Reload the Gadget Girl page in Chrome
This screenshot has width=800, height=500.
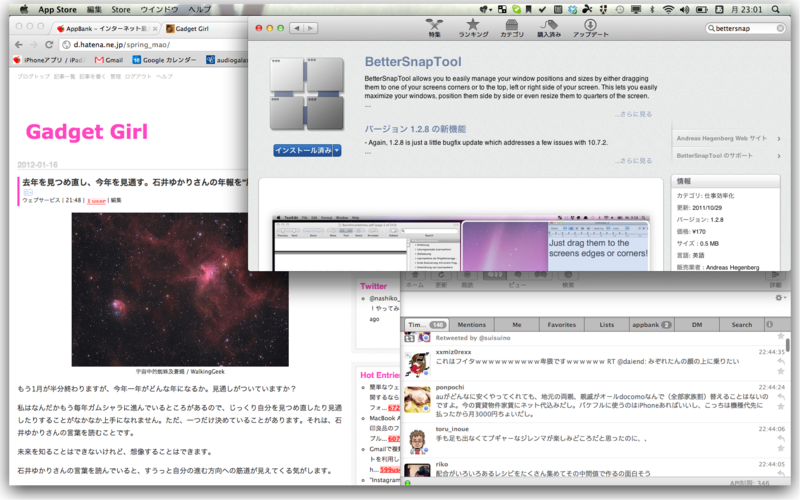click(x=49, y=44)
